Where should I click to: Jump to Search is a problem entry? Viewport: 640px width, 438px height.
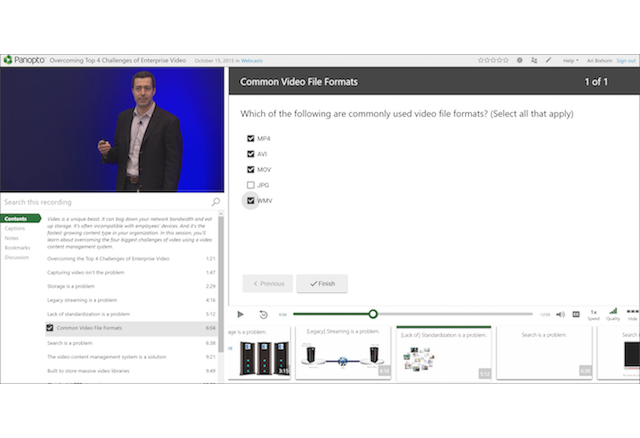click(131, 343)
